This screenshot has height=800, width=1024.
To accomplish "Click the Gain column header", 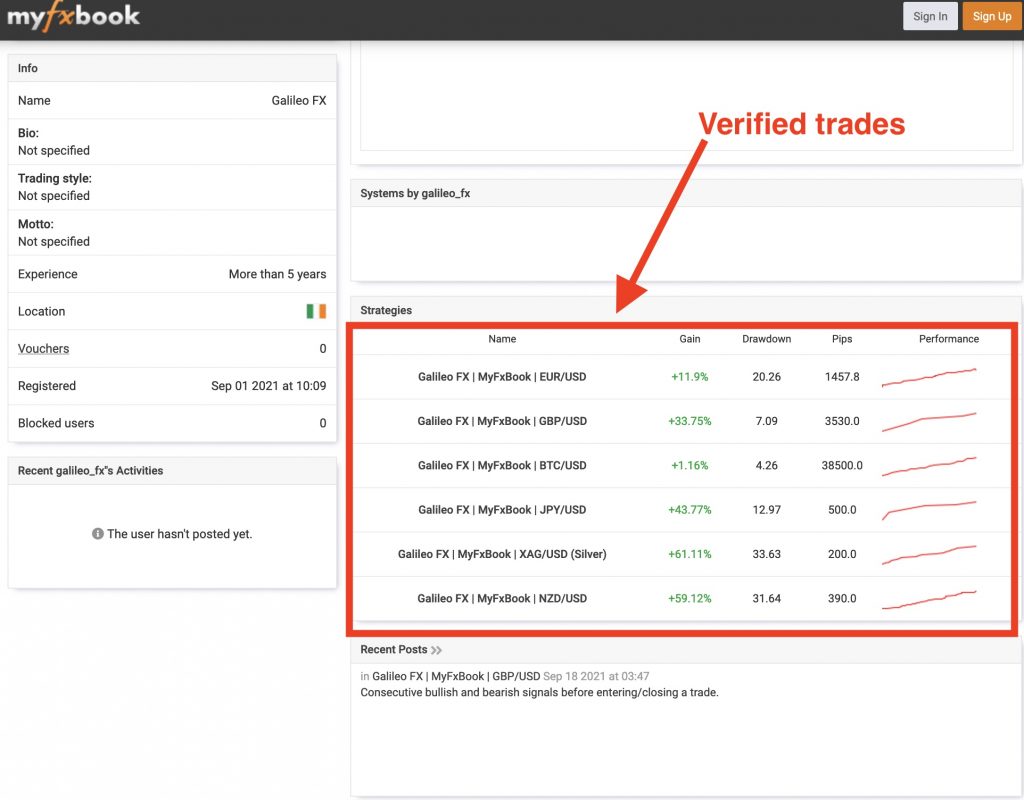I will [690, 339].
